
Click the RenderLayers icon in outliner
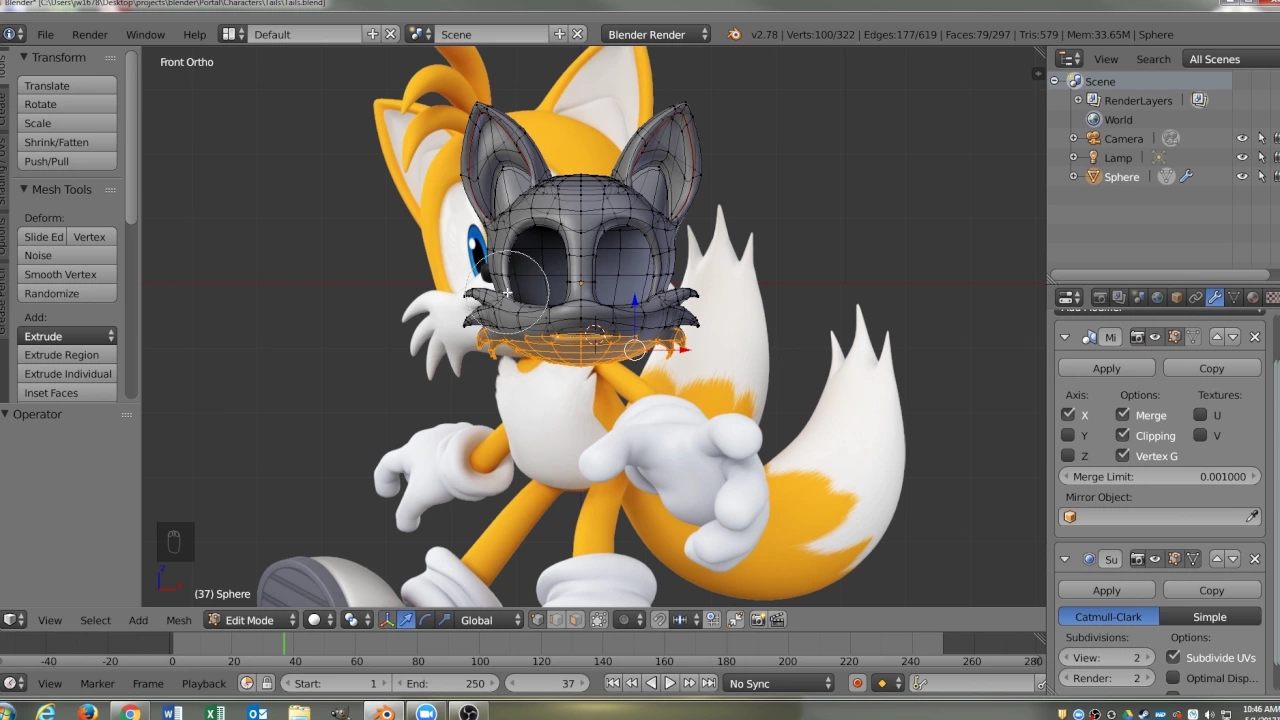[1094, 100]
